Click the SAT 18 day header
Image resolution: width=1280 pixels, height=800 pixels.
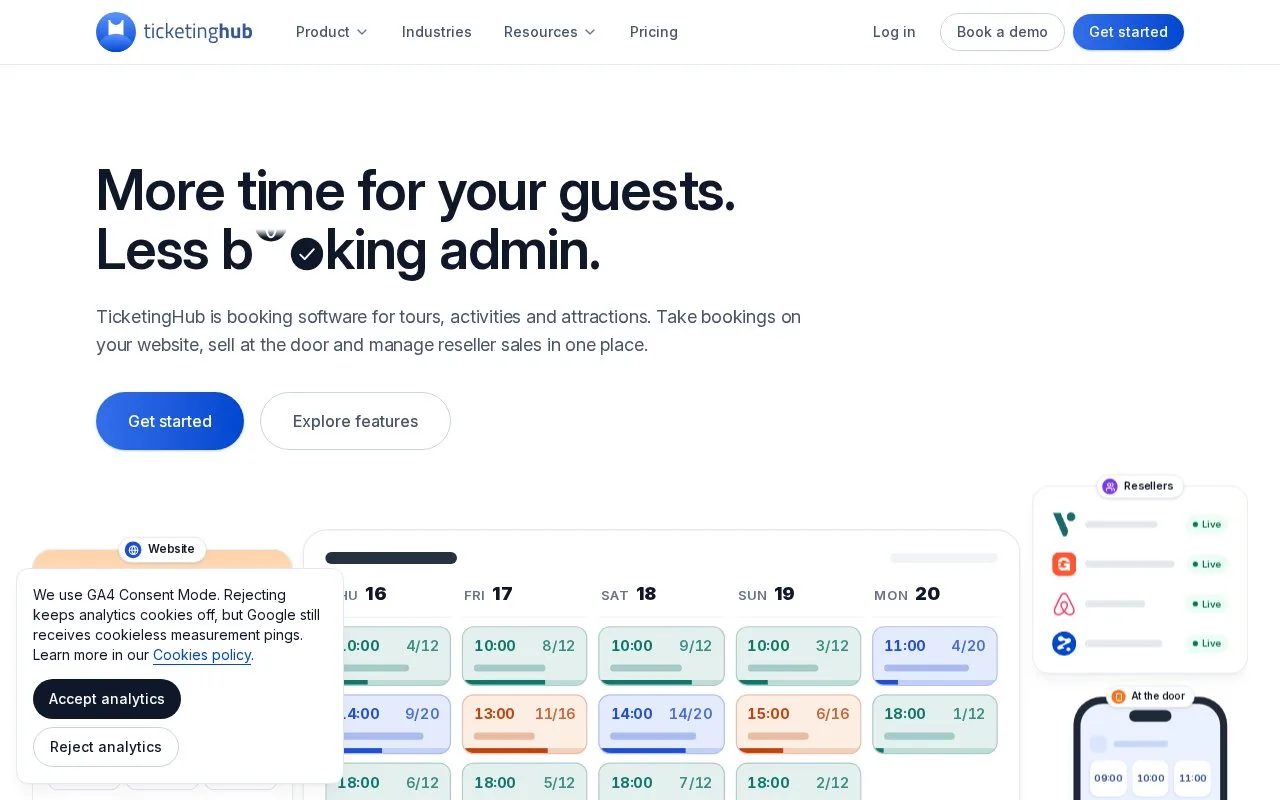pyautogui.click(x=629, y=594)
